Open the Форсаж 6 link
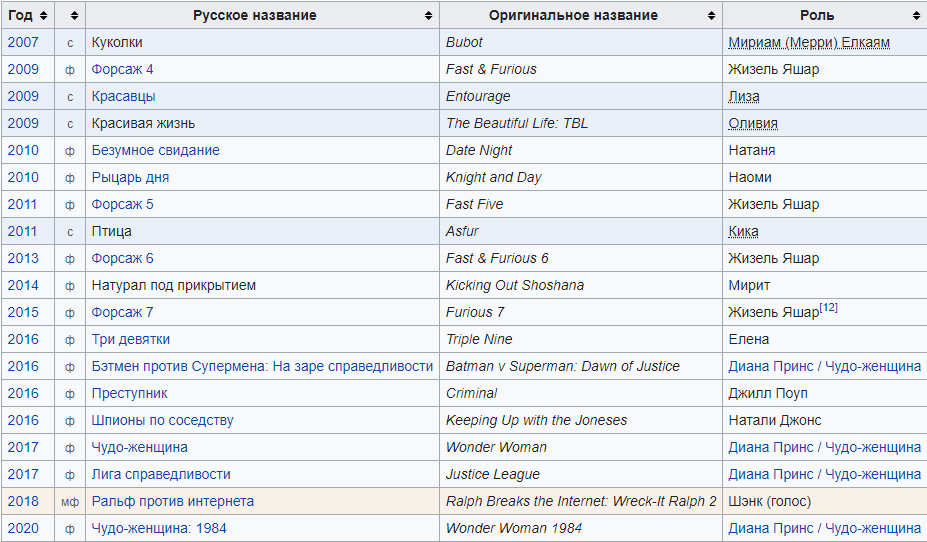The width and height of the screenshot is (927, 542). 122,258
